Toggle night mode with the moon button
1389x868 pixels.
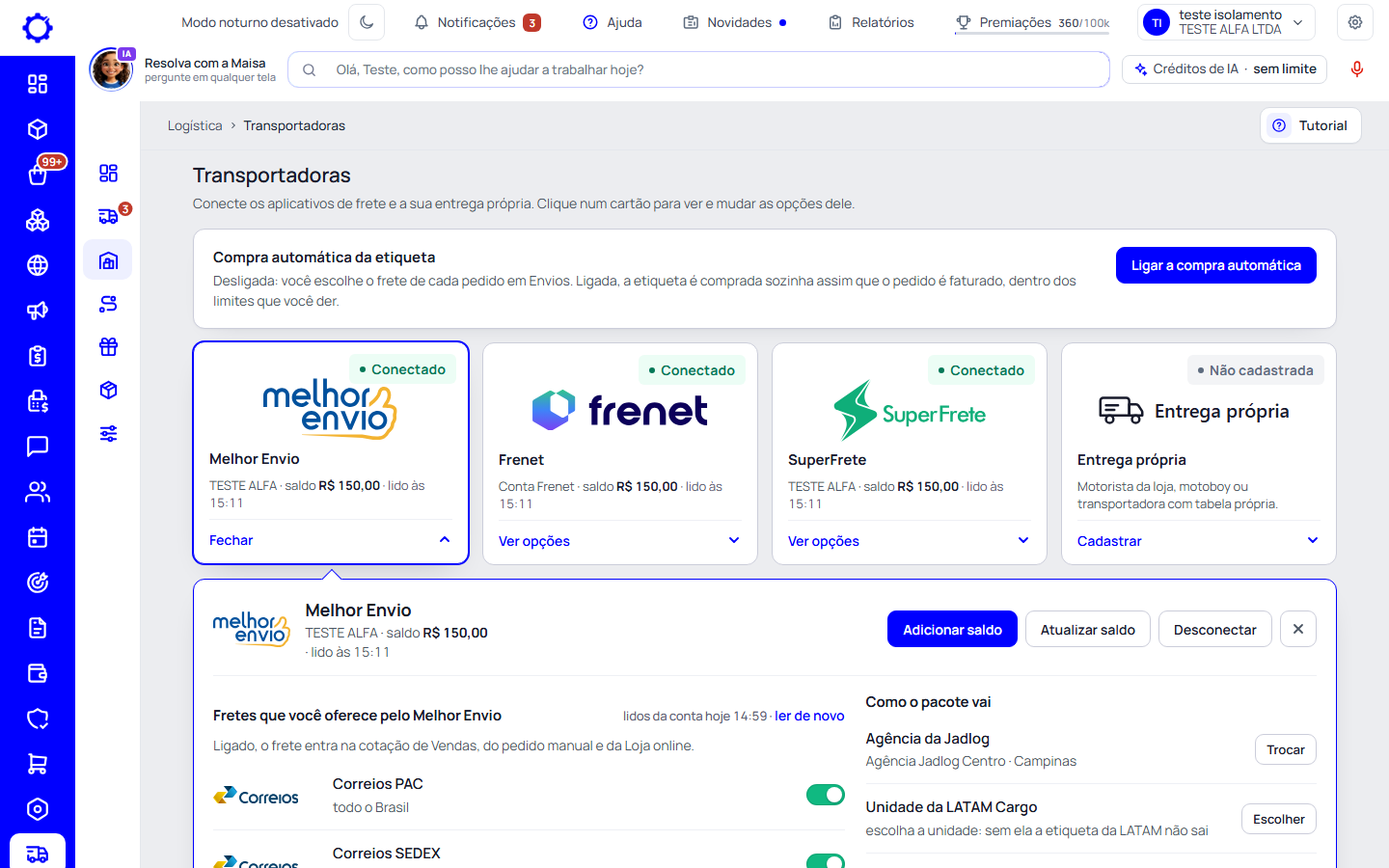367,22
